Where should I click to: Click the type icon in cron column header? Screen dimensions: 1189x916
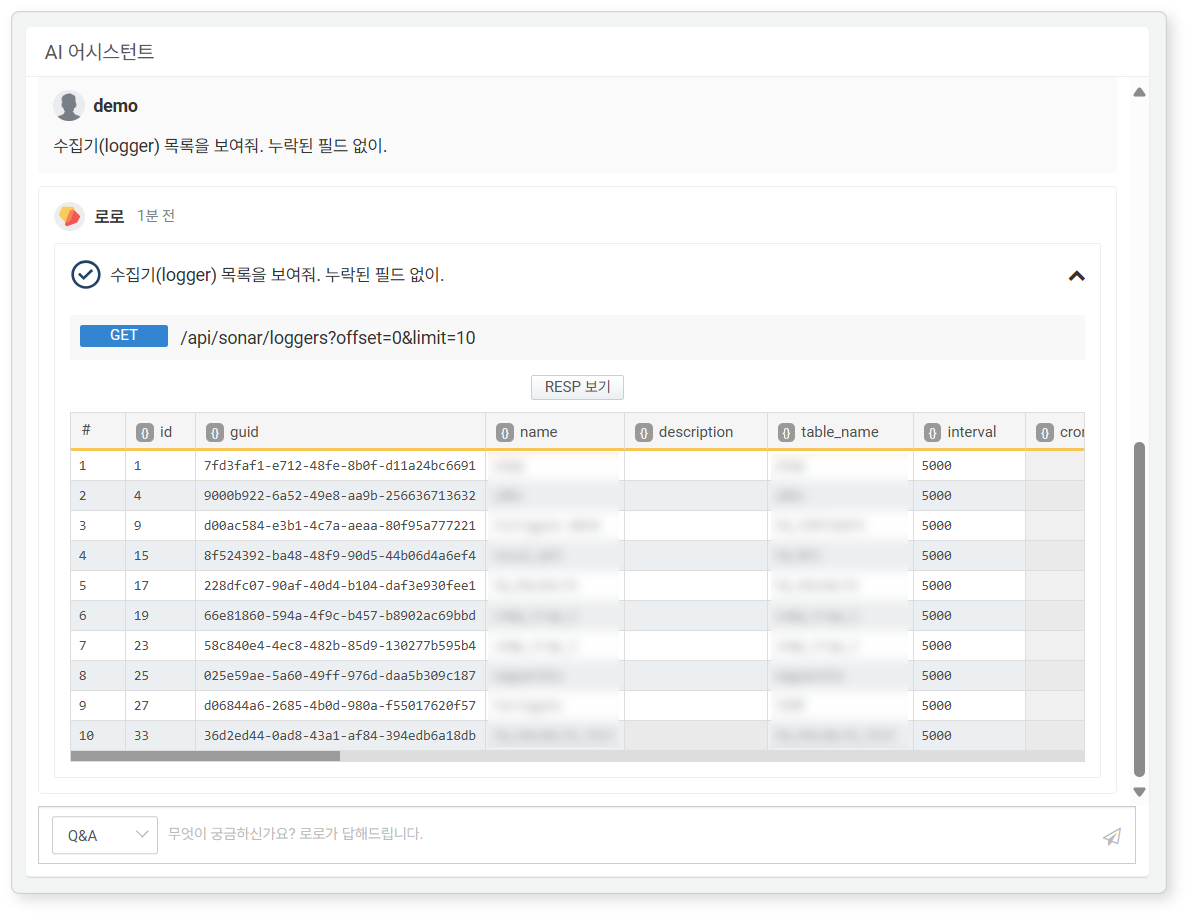coord(1044,432)
